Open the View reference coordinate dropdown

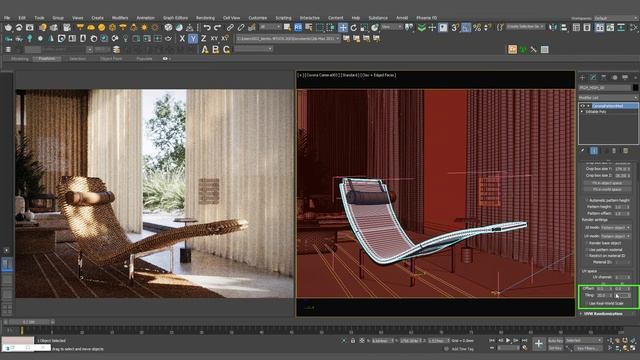click(391, 27)
